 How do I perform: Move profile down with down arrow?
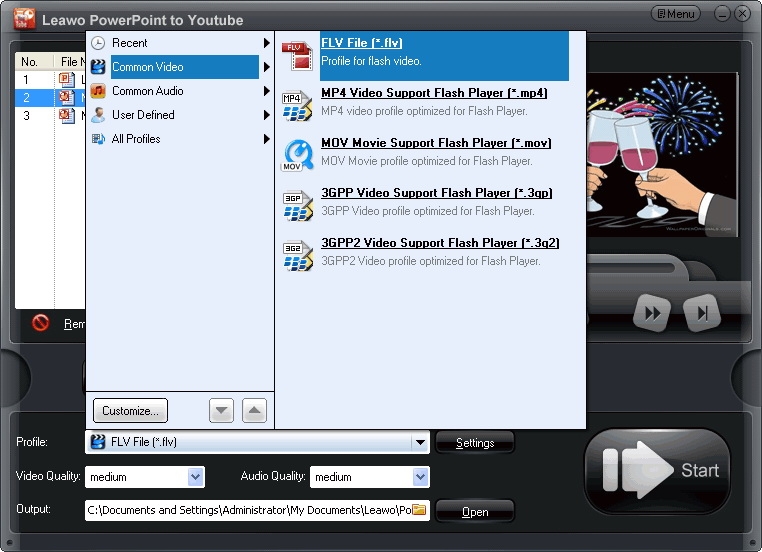(x=221, y=410)
